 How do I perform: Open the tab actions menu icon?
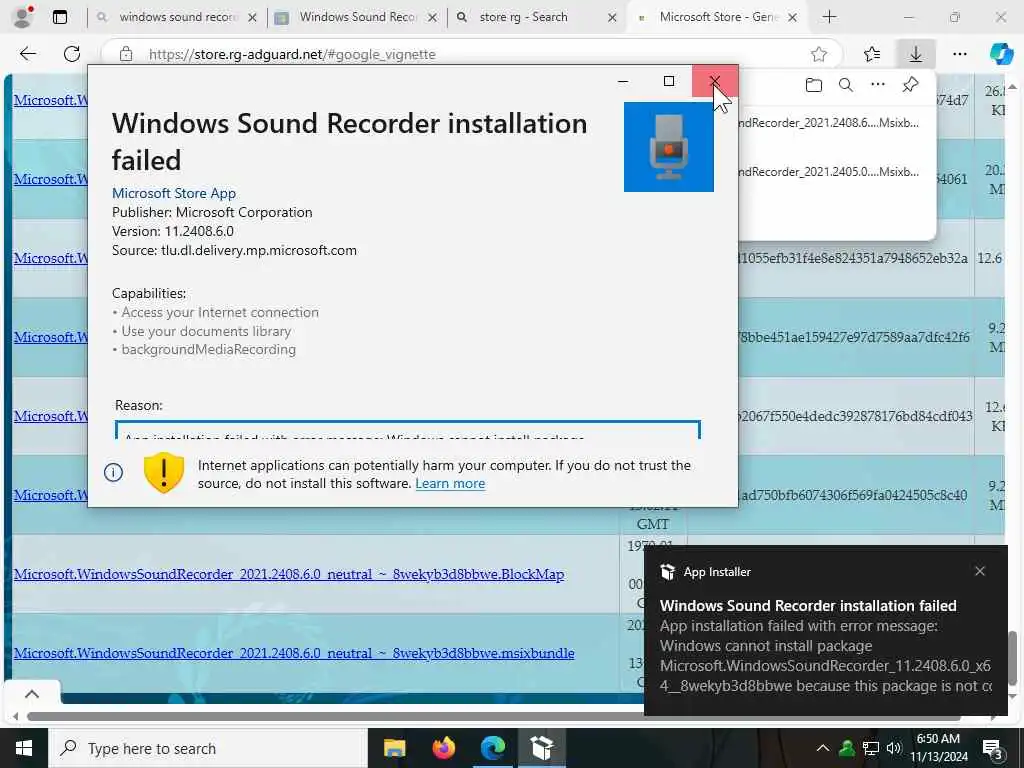(x=60, y=17)
